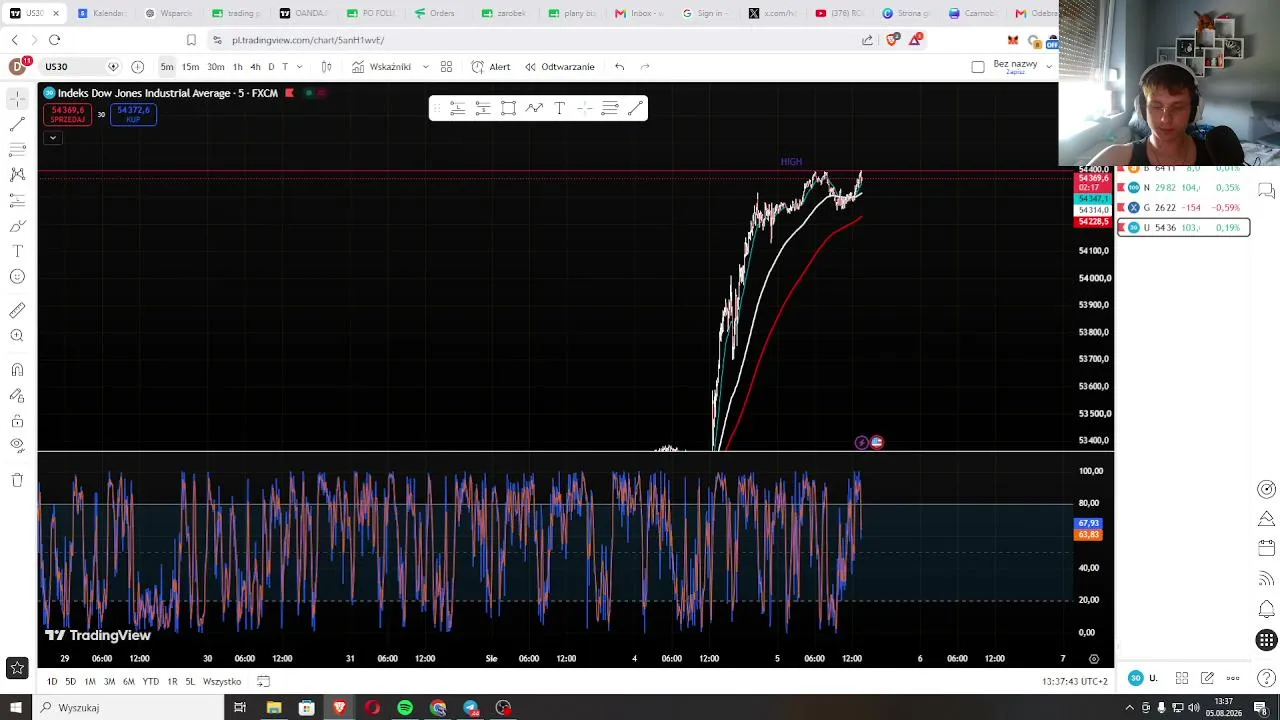
Task: Select the 30m timeframe
Action: [215, 67]
